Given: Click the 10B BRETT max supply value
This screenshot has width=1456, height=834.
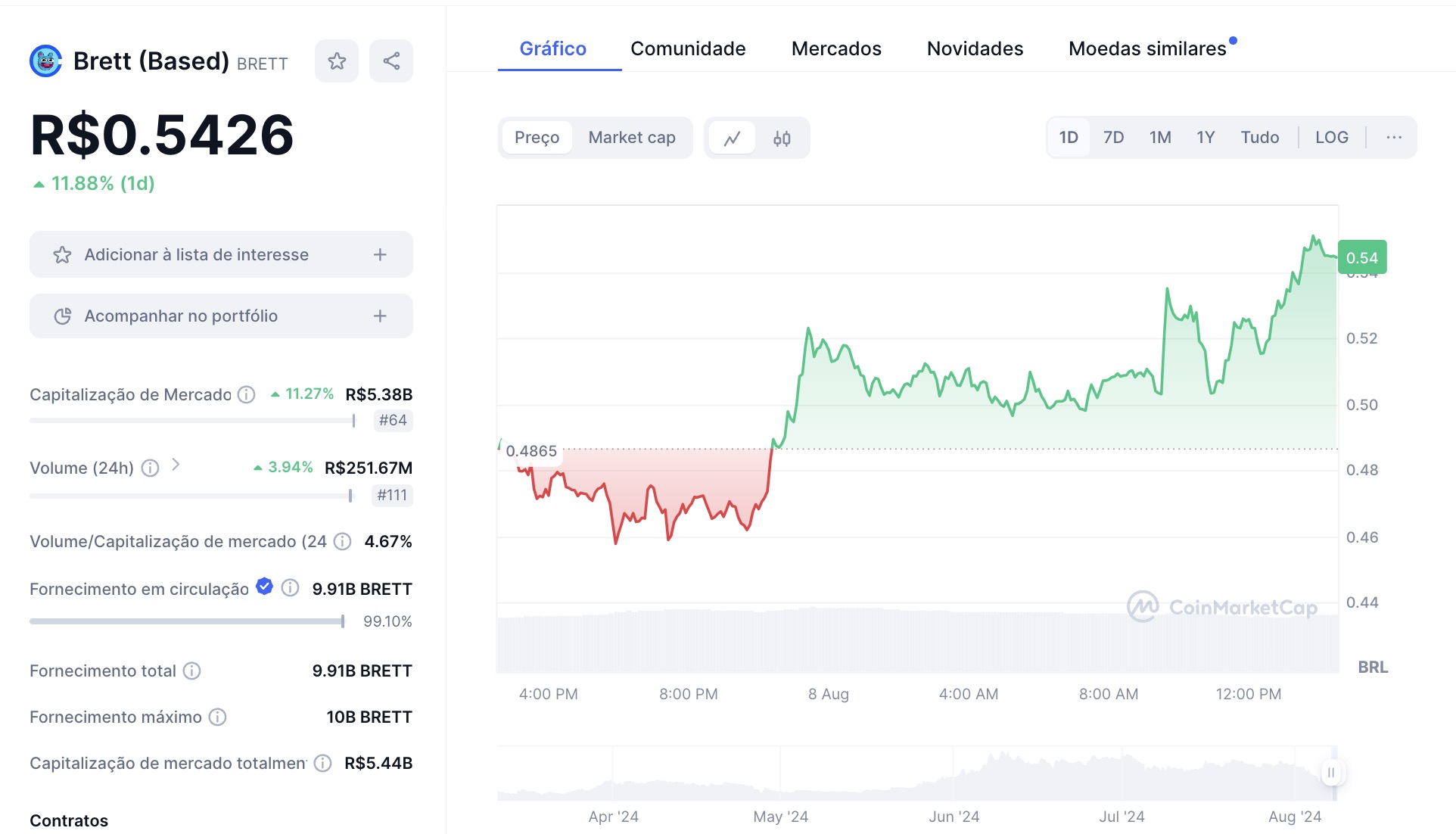Looking at the screenshot, I should tap(369, 717).
